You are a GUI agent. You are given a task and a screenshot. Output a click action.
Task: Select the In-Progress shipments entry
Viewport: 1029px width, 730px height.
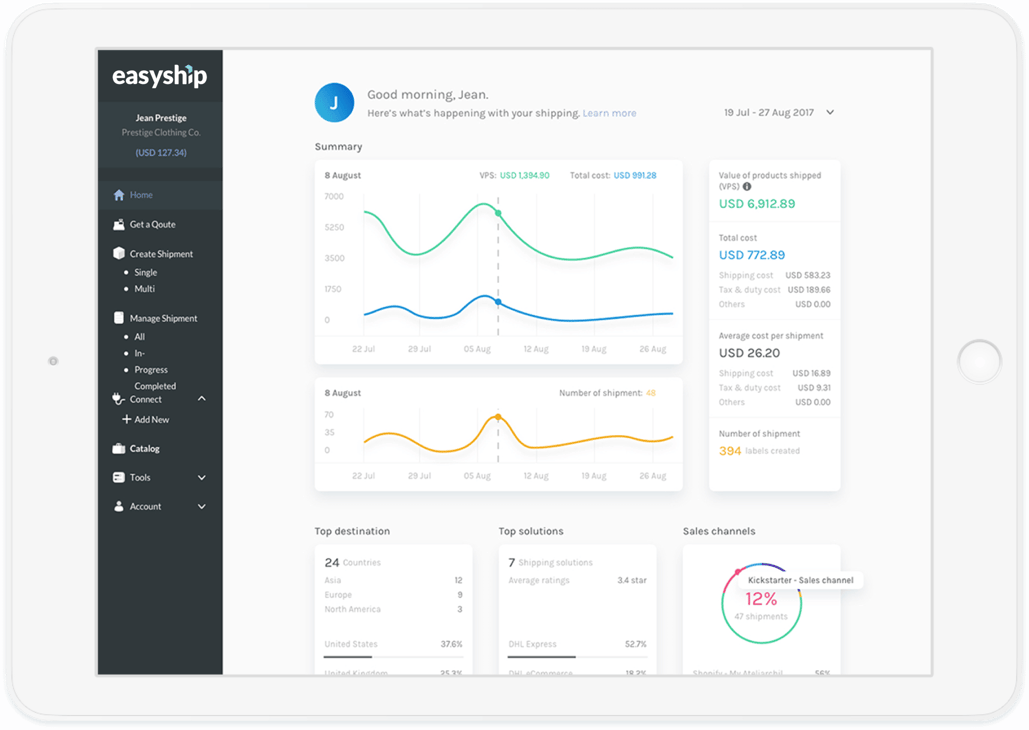point(140,352)
